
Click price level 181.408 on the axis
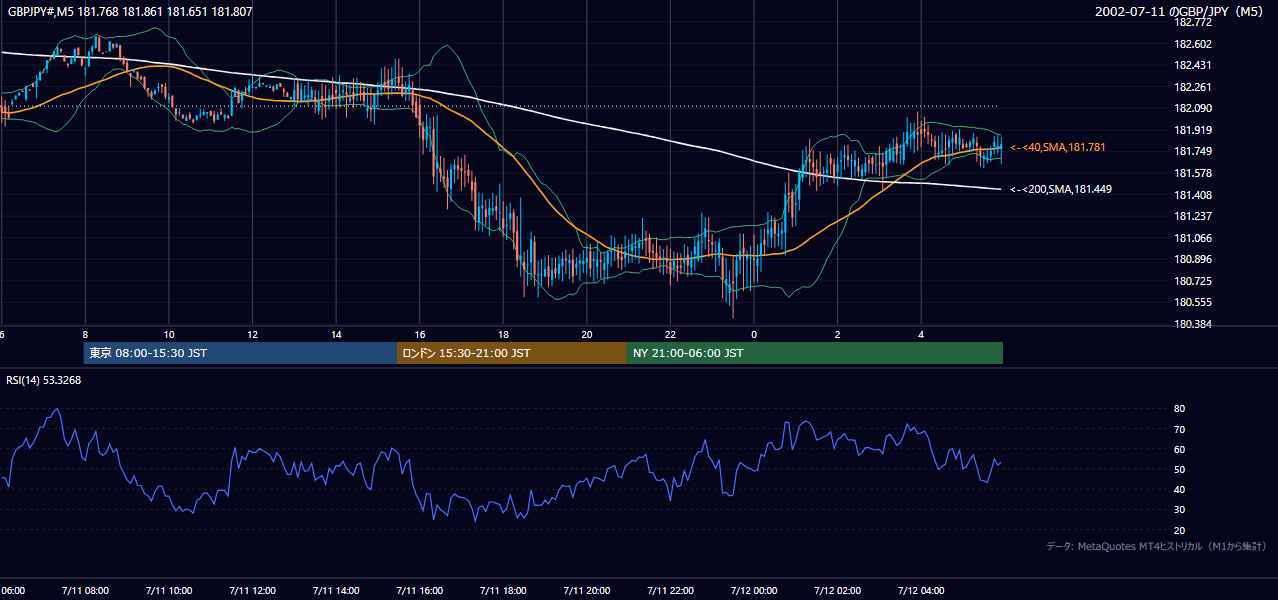[x=1193, y=195]
